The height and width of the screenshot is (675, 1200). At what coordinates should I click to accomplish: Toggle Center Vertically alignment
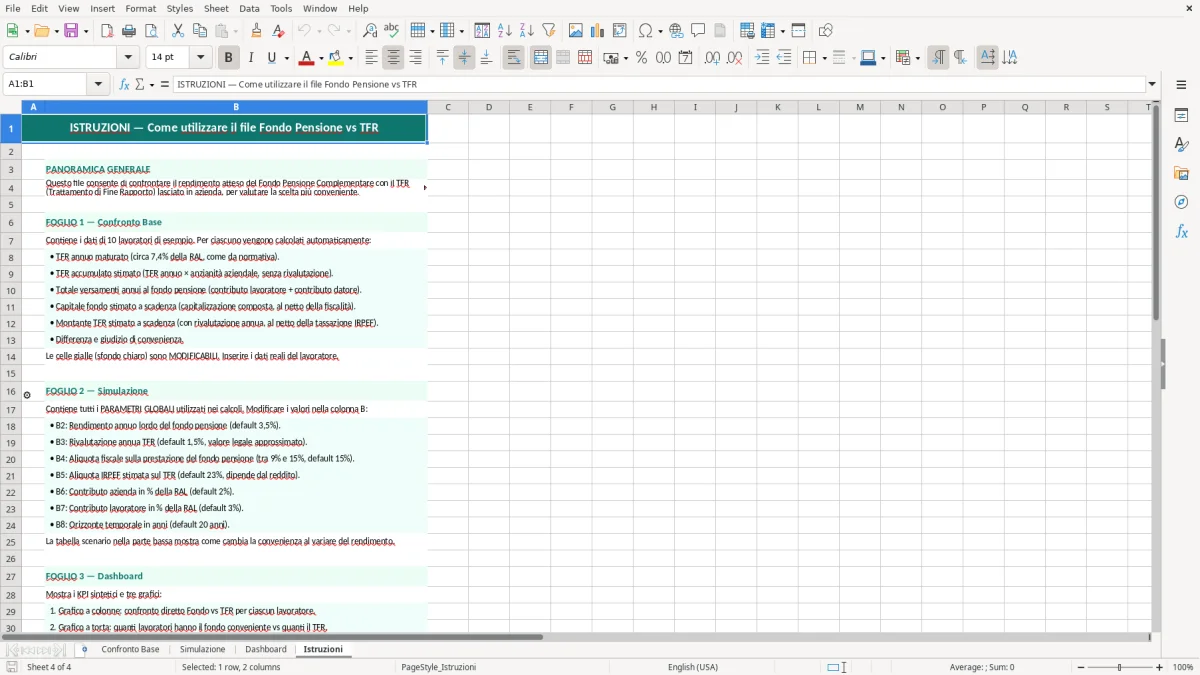464,58
